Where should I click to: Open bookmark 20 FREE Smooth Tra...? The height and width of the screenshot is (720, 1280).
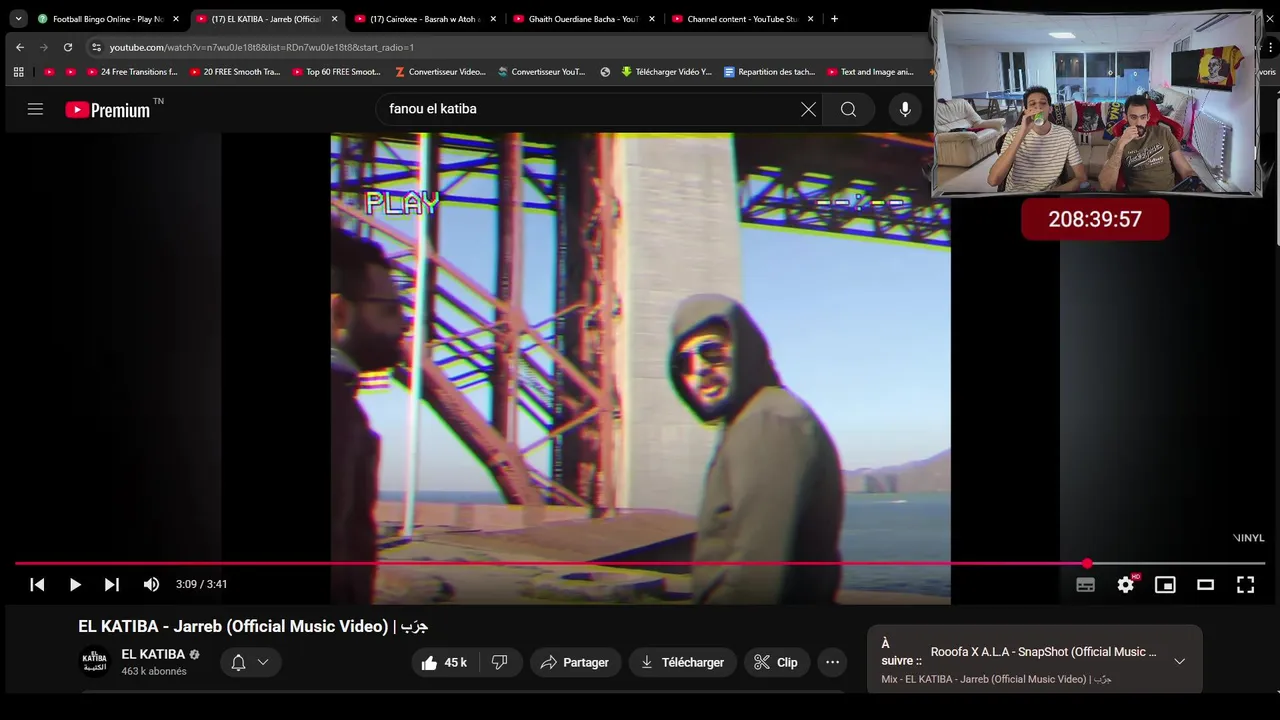234,72
